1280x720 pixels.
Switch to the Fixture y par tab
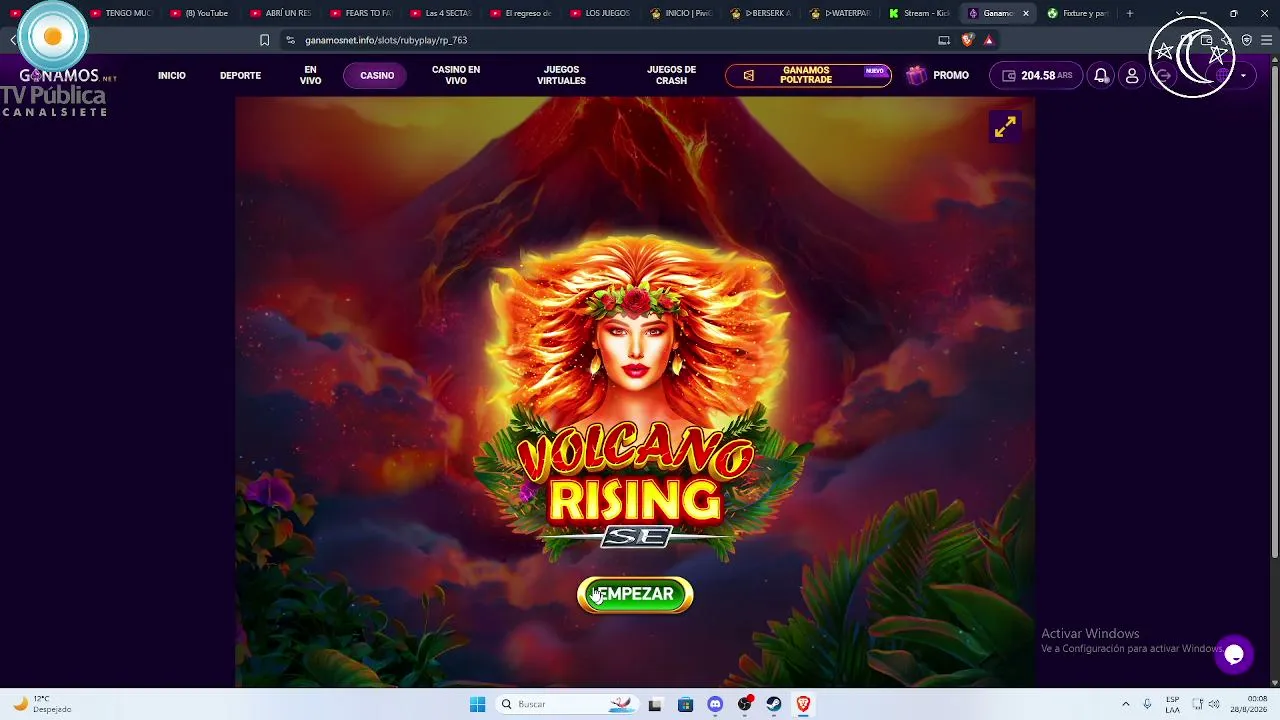pyautogui.click(x=1079, y=13)
